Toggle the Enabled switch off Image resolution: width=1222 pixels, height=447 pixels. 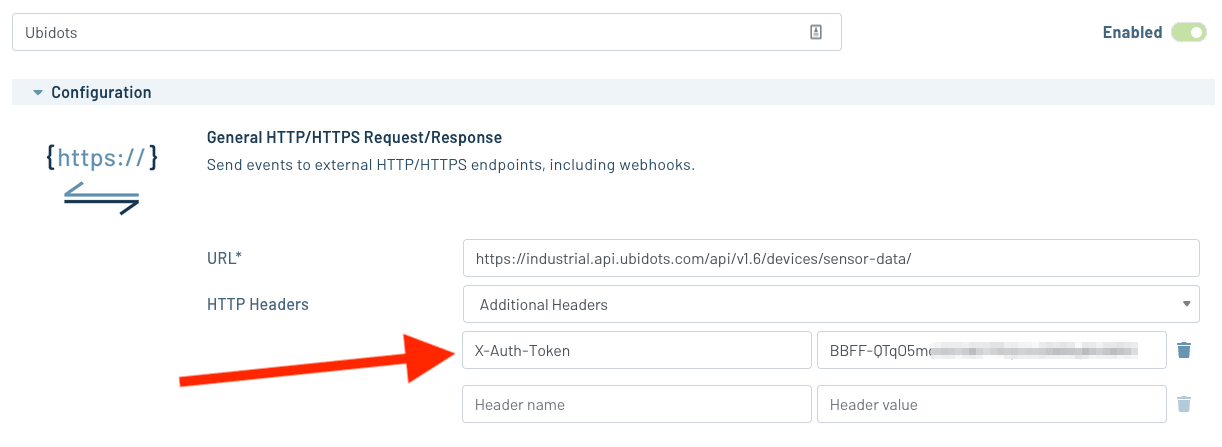point(1189,32)
